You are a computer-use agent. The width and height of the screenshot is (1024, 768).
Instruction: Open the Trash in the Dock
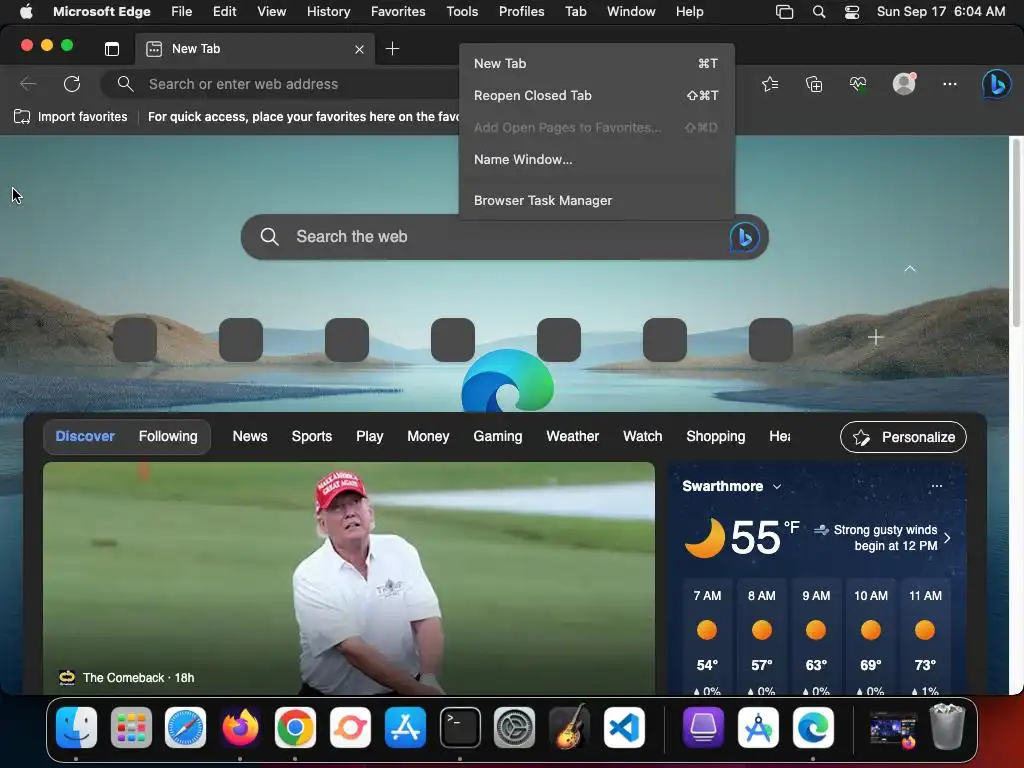[947, 726]
